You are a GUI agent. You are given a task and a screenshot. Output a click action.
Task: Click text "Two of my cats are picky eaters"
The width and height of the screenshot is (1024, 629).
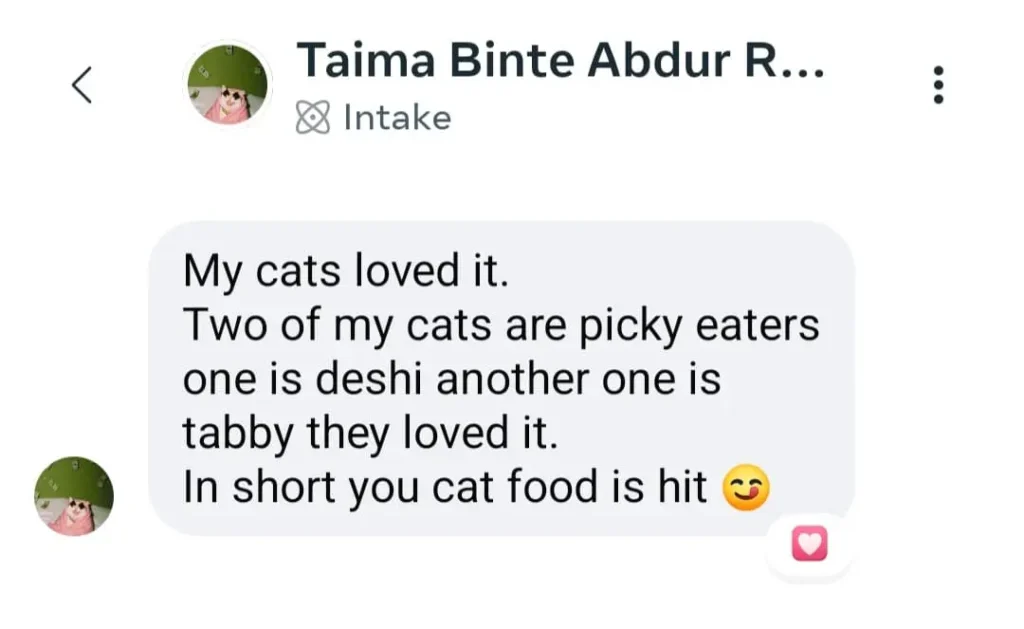tap(500, 326)
